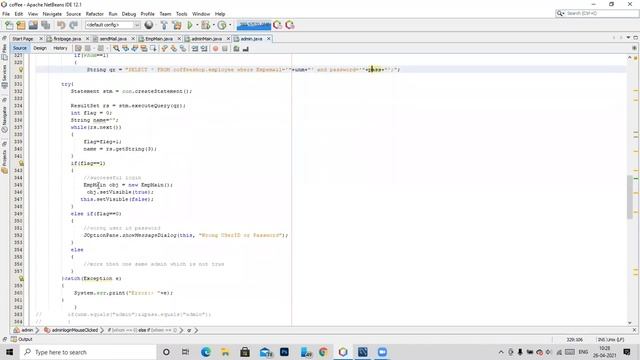Switch to the Start Page tab

pos(23,39)
